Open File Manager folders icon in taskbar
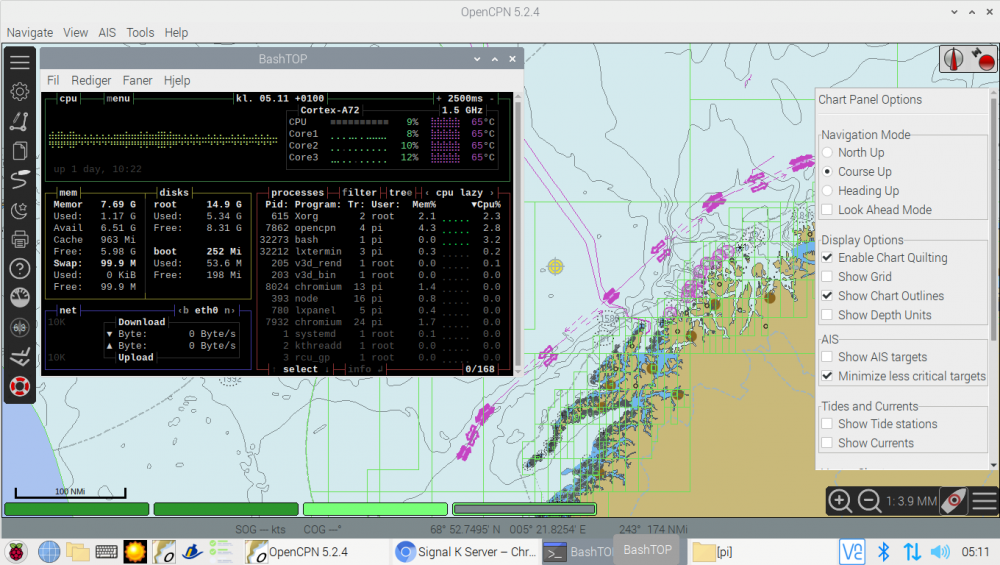This screenshot has height=565, width=1000. [78, 552]
